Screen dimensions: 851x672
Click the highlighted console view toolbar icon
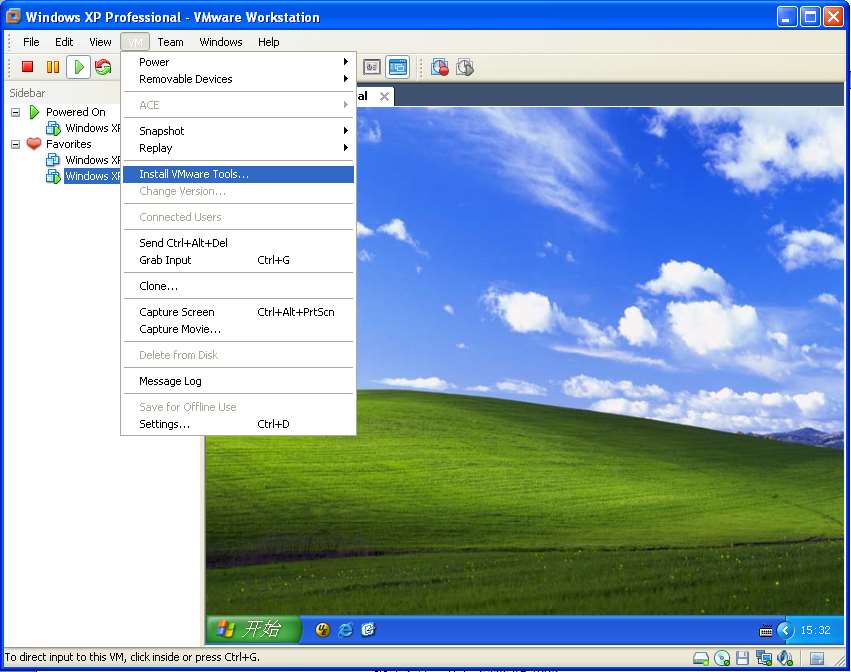coord(398,67)
